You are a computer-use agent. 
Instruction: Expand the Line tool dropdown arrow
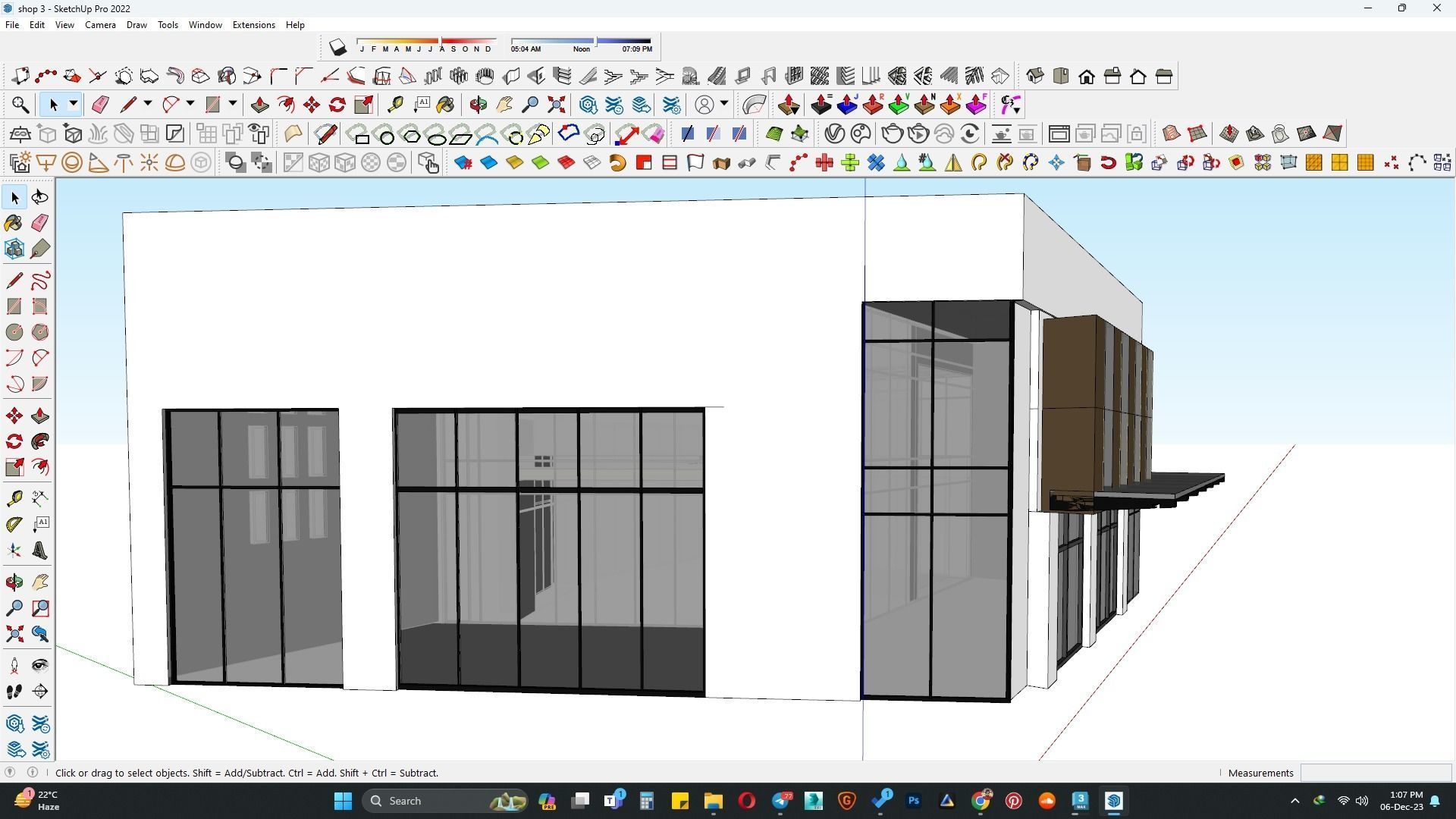147,104
